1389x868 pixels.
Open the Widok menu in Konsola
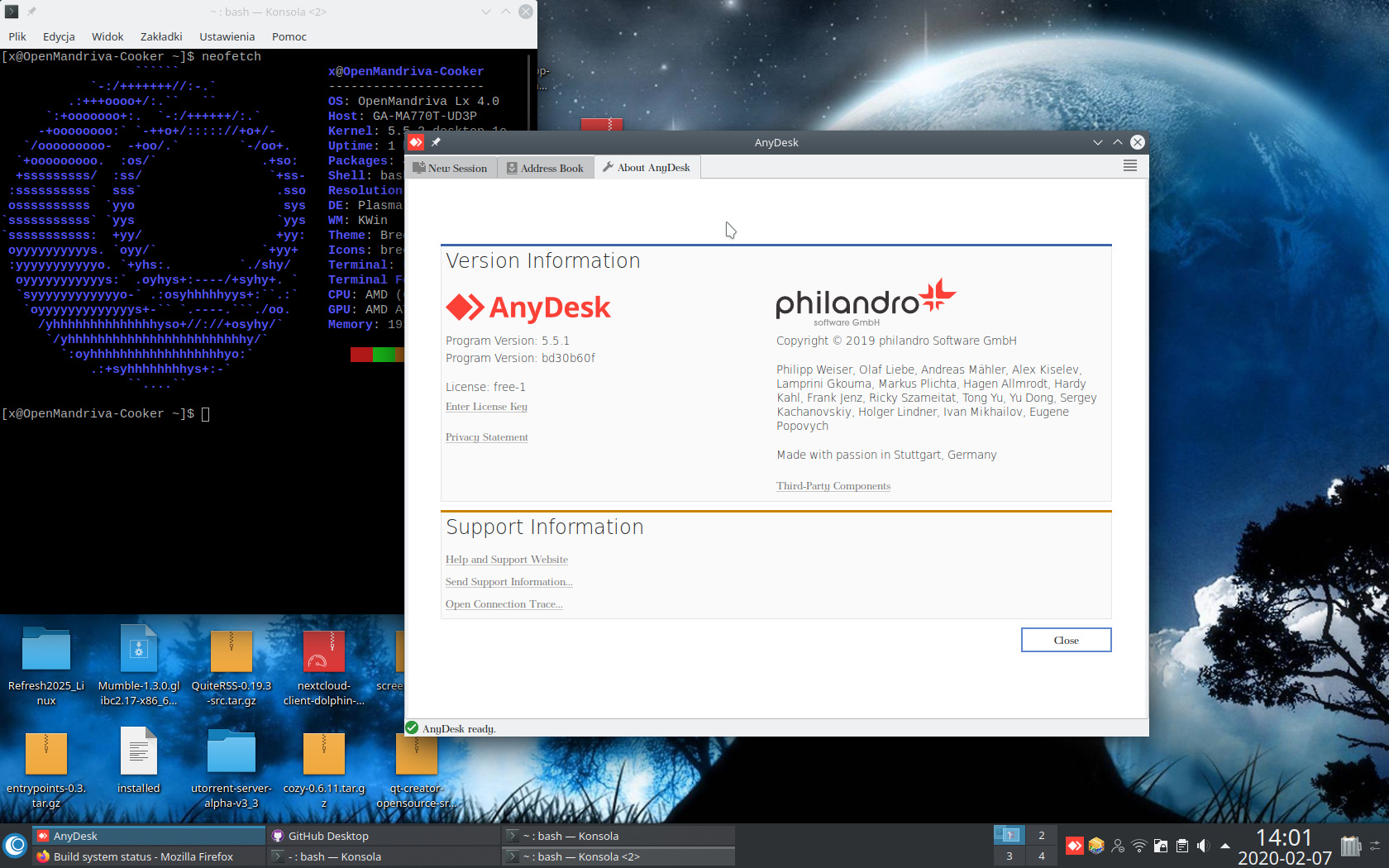(x=107, y=36)
